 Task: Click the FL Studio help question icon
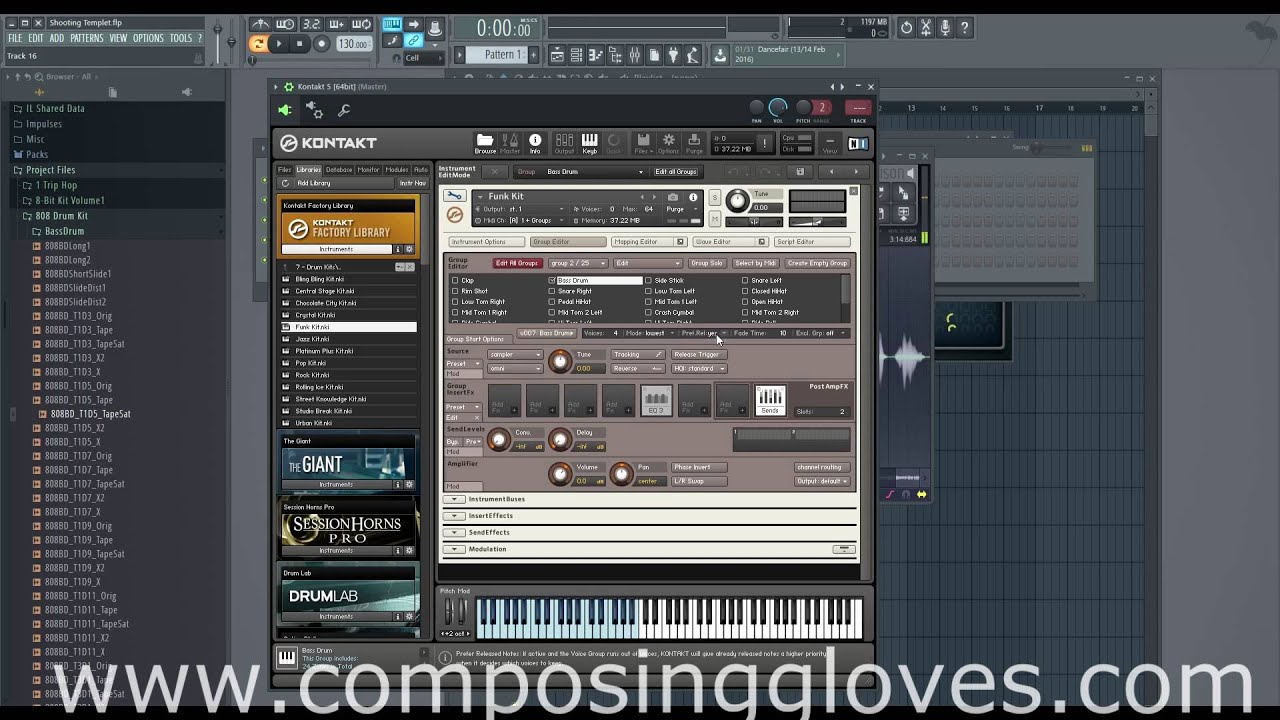point(965,28)
